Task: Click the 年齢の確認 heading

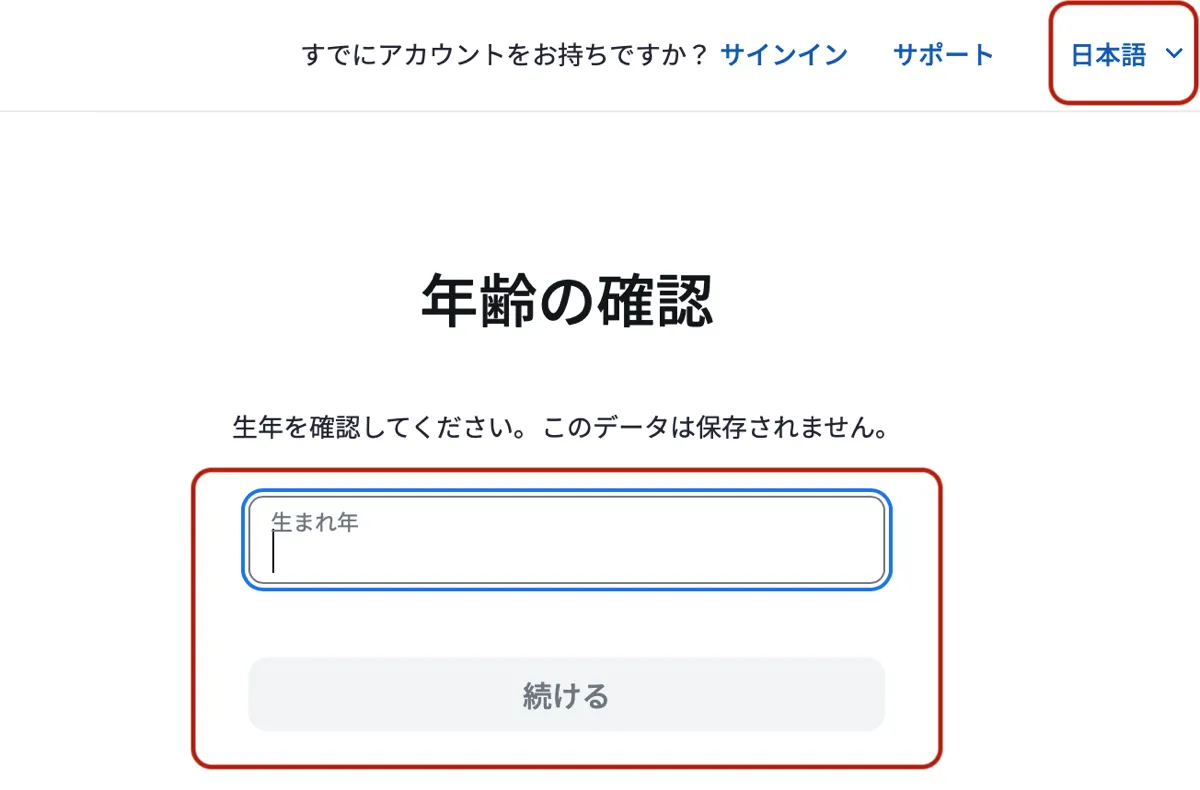Action: point(567,301)
